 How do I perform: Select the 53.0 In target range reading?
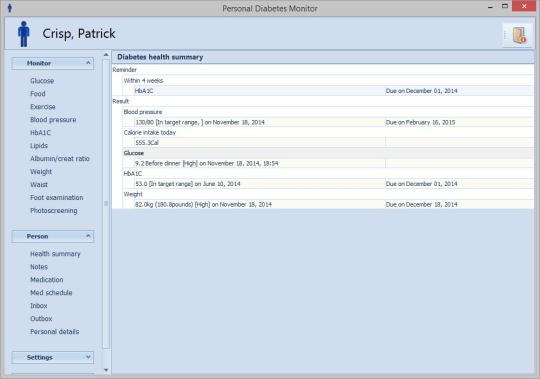260,184
